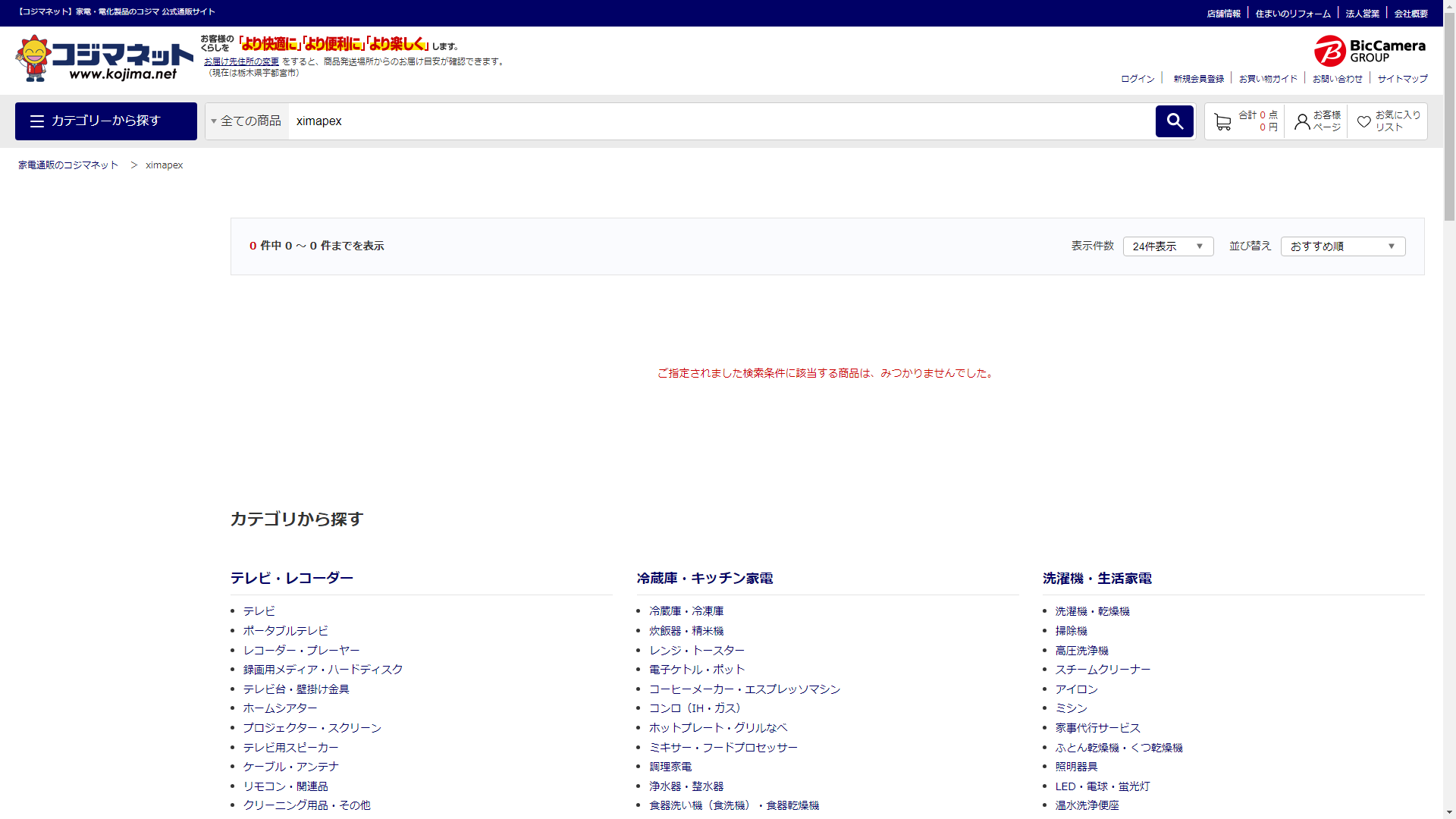Click お届け先住所の変更 link
This screenshot has height=819, width=1456.
241,61
